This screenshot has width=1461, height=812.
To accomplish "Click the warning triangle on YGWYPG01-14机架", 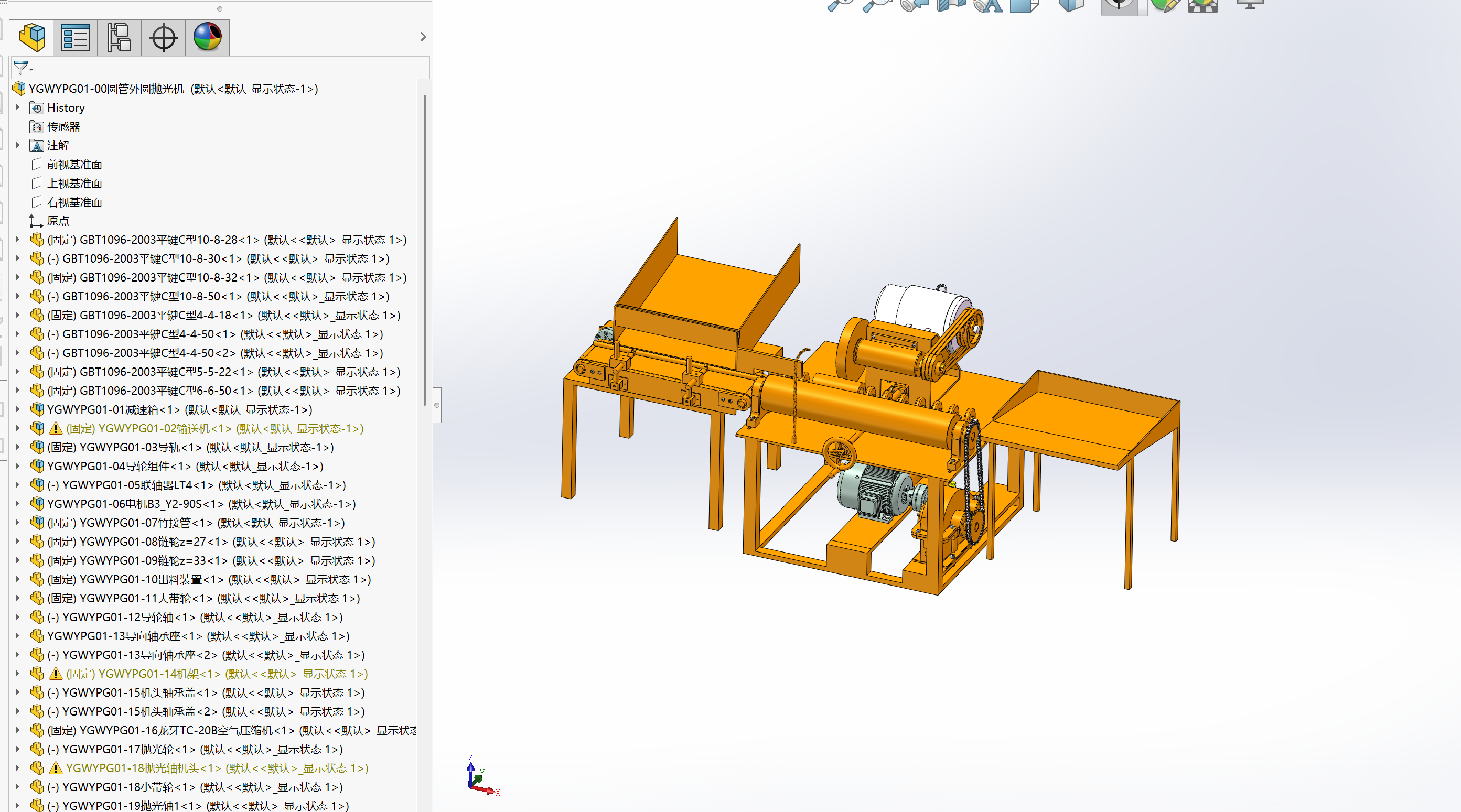I will point(56,674).
